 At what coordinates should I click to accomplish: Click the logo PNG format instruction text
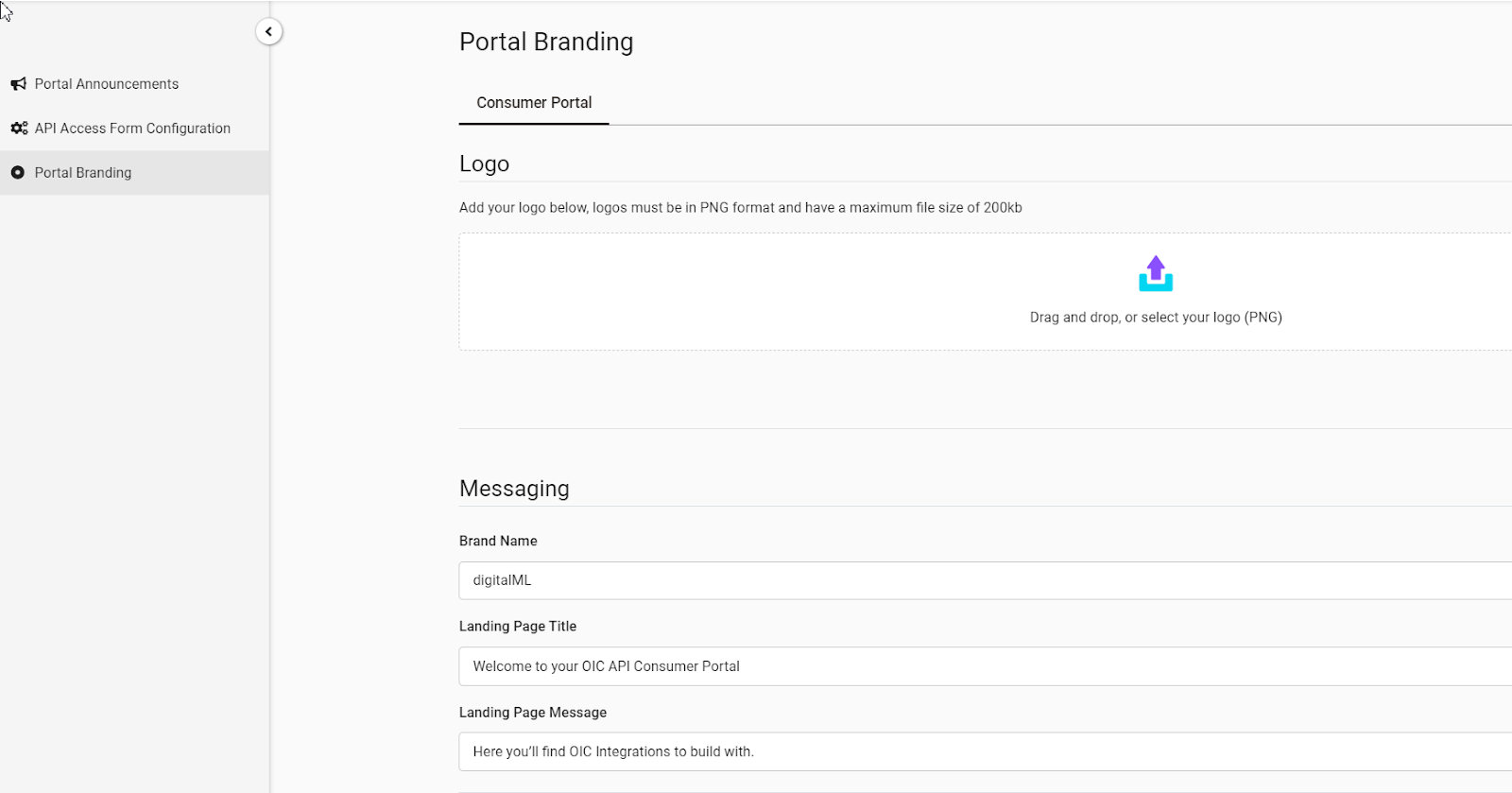pos(740,208)
